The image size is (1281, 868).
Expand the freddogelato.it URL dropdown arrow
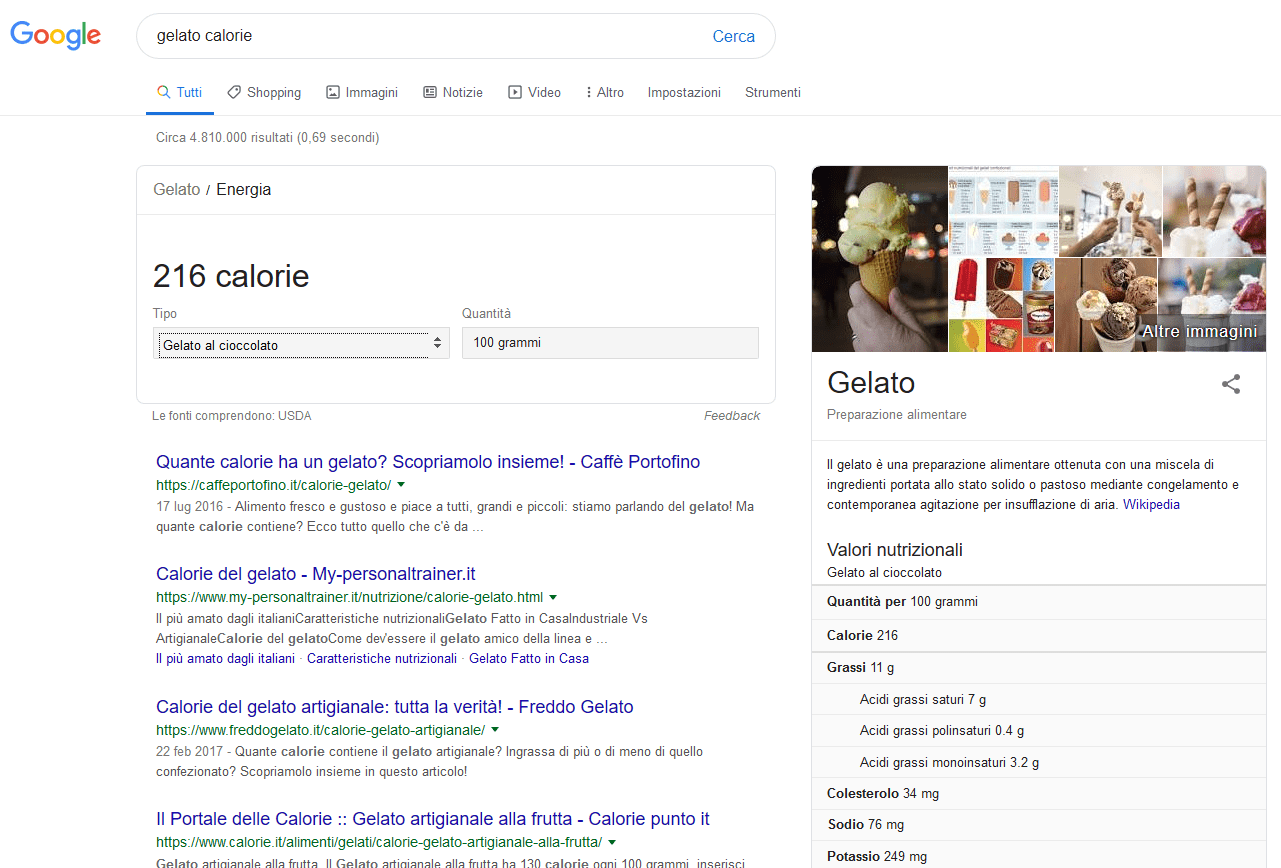(x=495, y=730)
